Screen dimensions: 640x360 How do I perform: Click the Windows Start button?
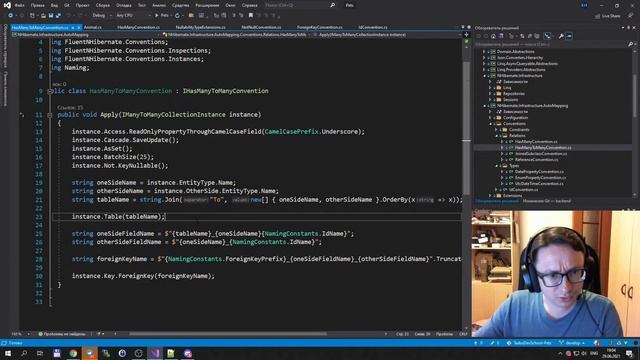click(x=8, y=353)
